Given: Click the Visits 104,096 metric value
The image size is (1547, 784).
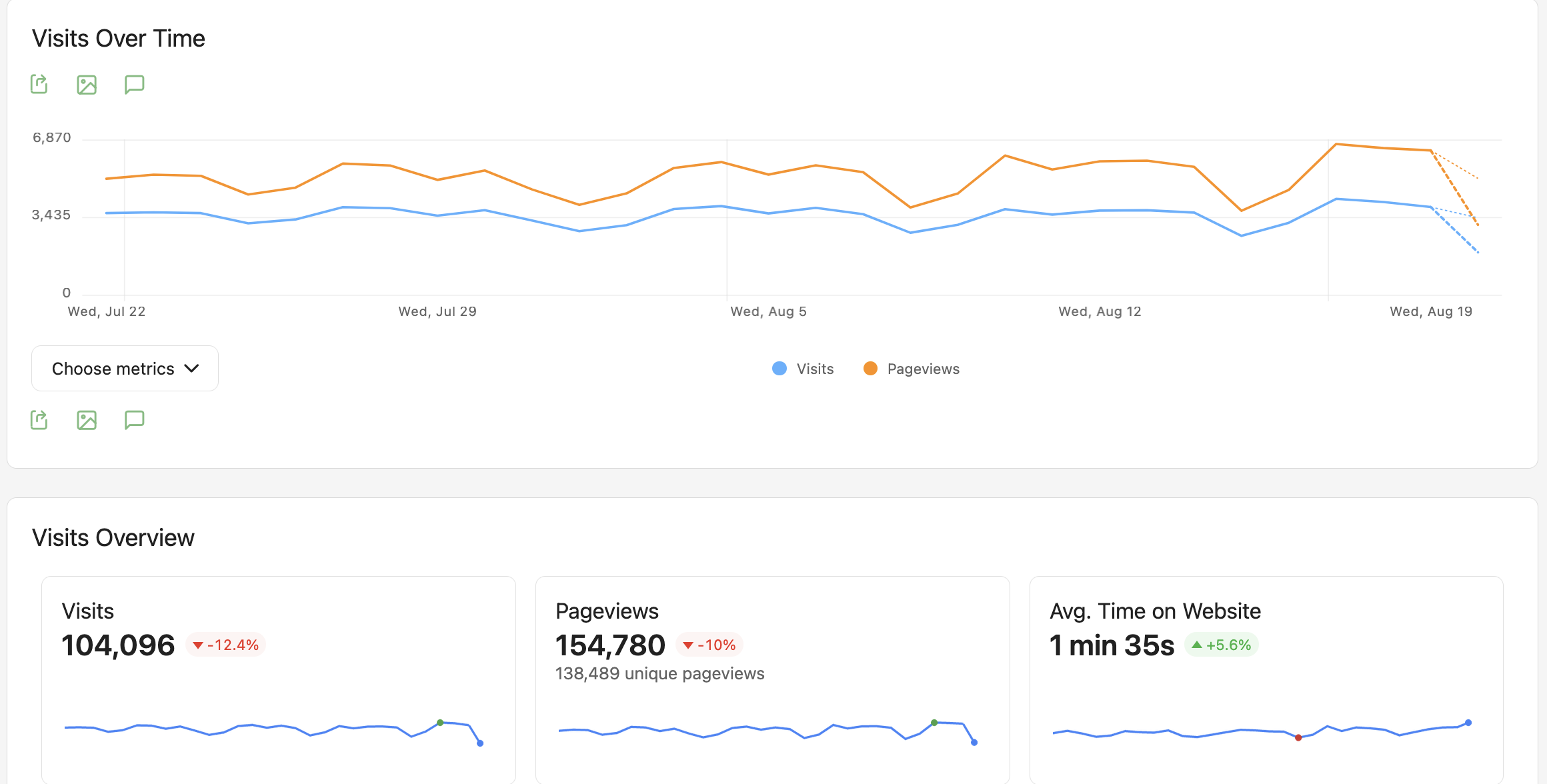Looking at the screenshot, I should coord(118,645).
